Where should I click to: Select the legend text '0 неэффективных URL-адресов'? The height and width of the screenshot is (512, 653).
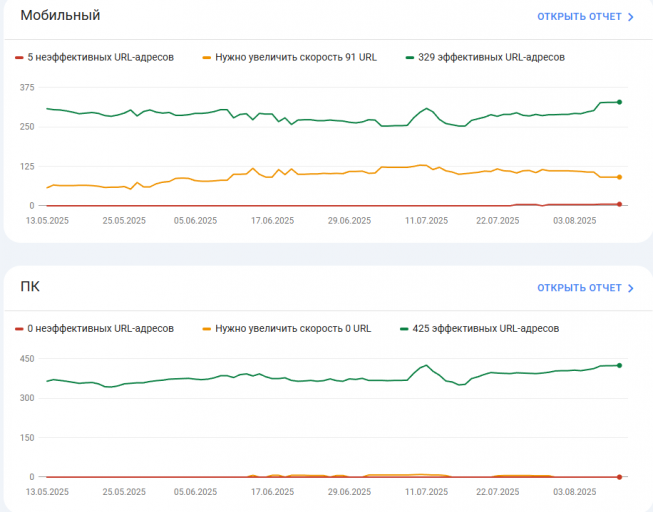pos(100,328)
